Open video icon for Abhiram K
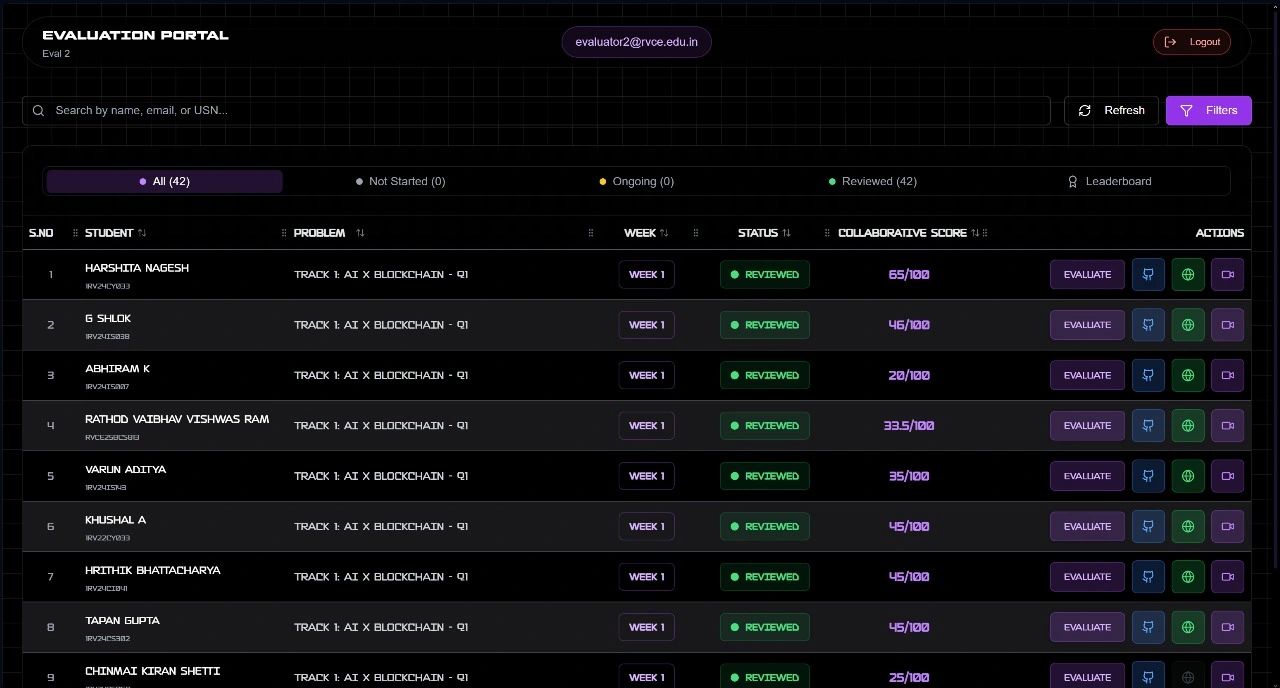The image size is (1280, 688). pyautogui.click(x=1227, y=376)
